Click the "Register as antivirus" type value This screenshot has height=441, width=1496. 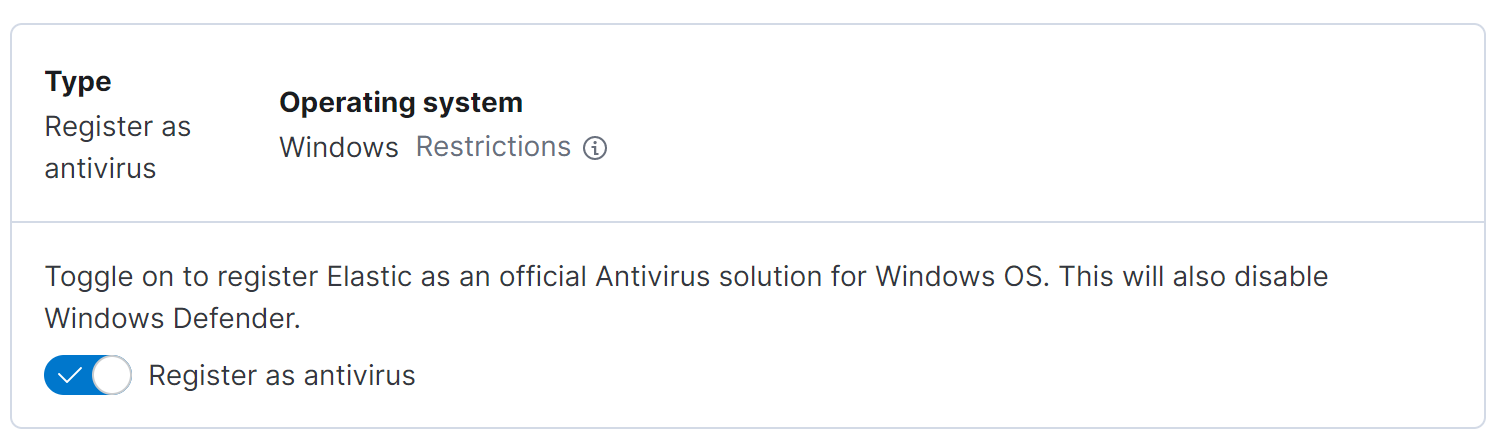coord(117,147)
